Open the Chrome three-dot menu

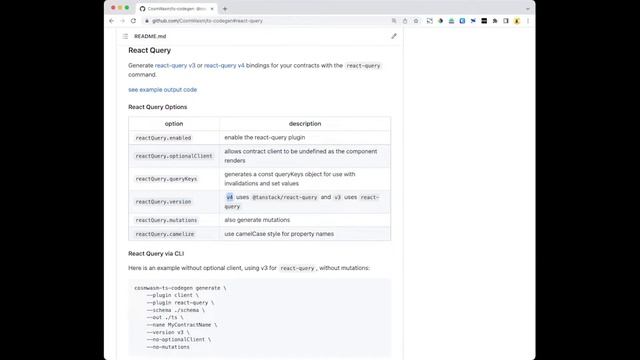(528, 21)
